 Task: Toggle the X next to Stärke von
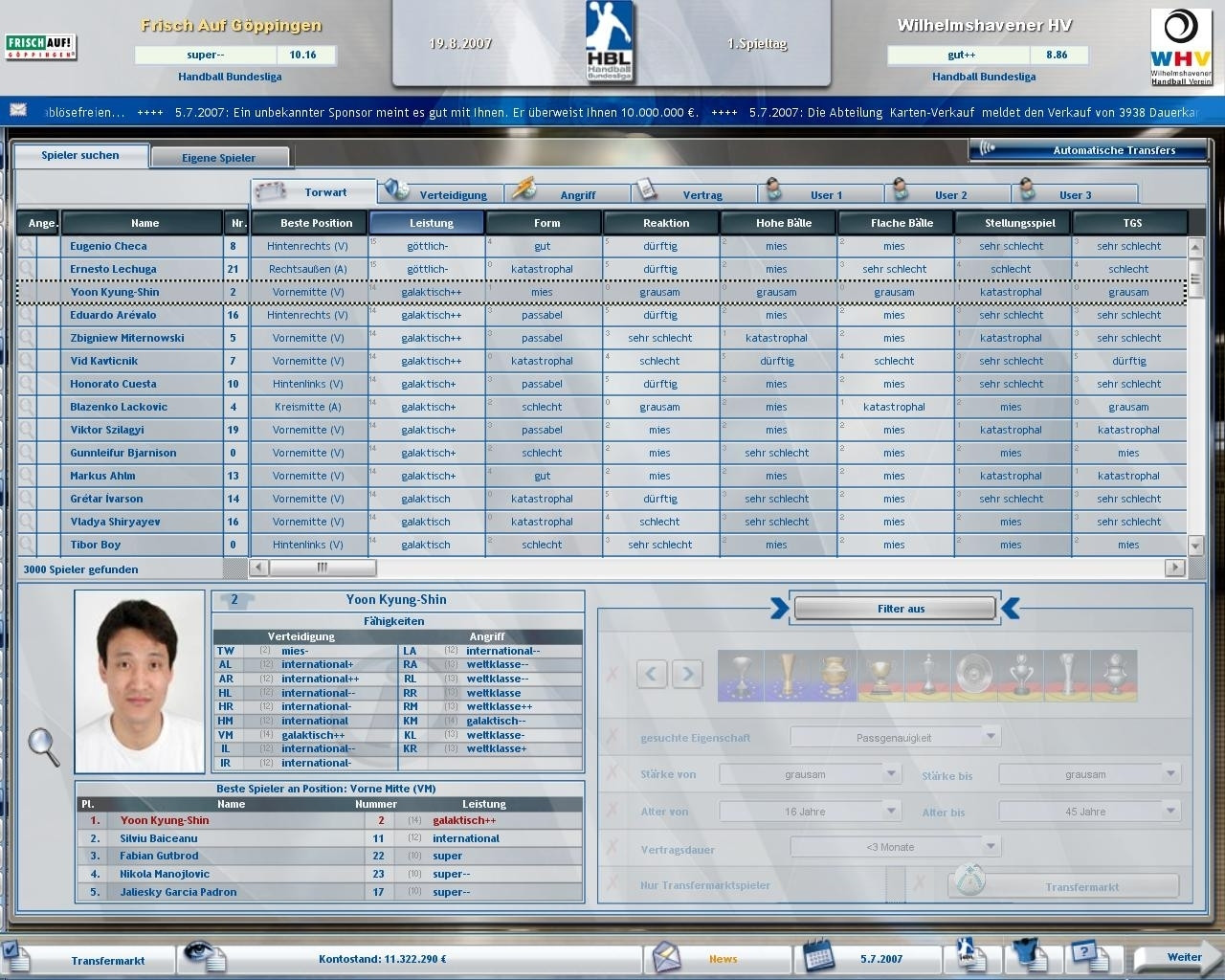tap(612, 773)
